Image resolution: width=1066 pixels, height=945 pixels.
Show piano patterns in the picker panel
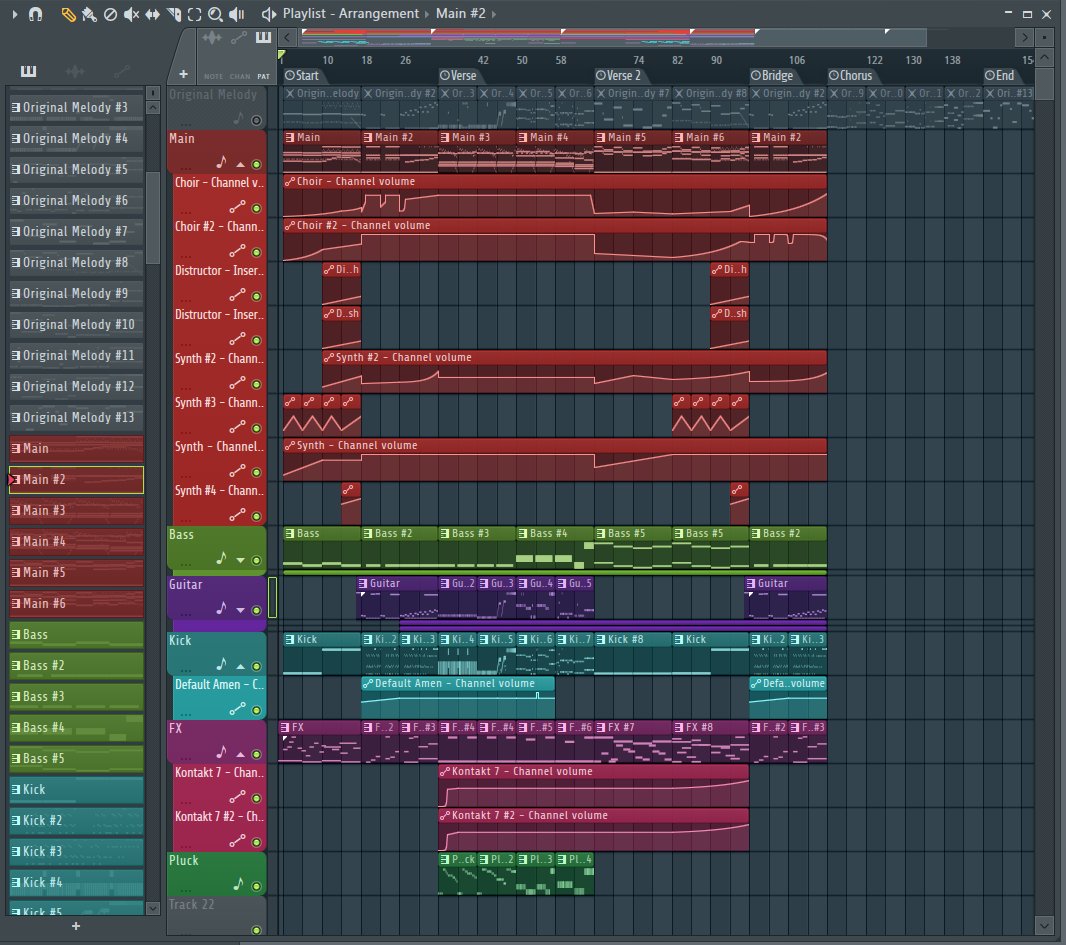29,71
